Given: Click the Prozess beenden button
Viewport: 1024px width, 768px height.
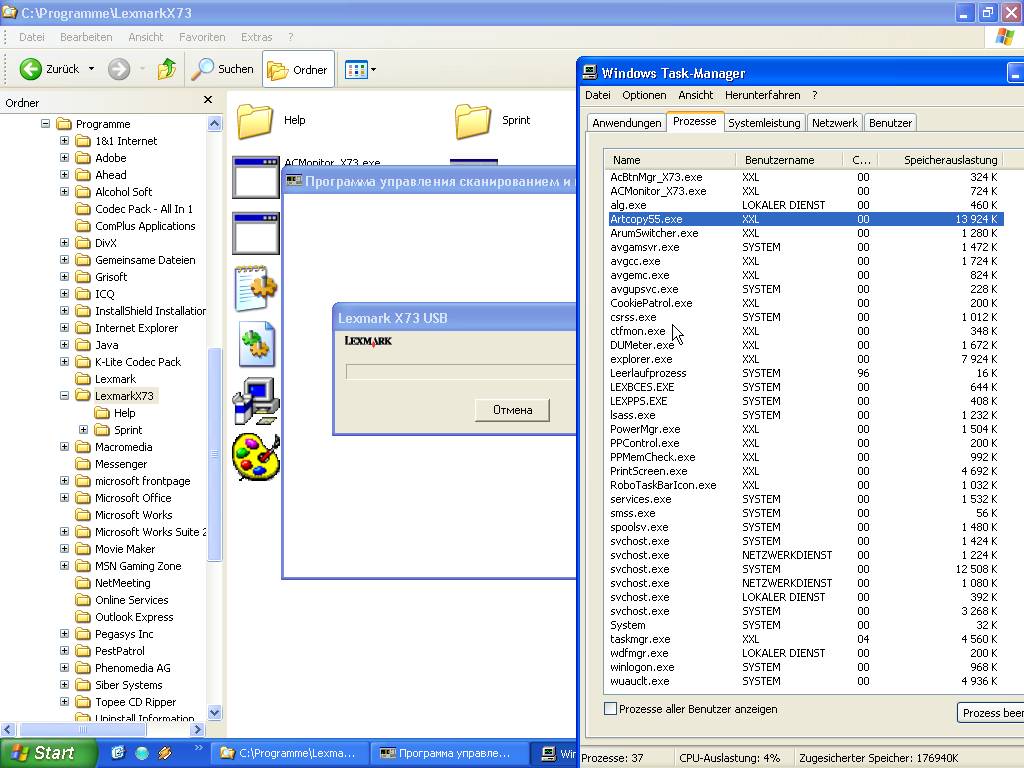Looking at the screenshot, I should tap(990, 712).
